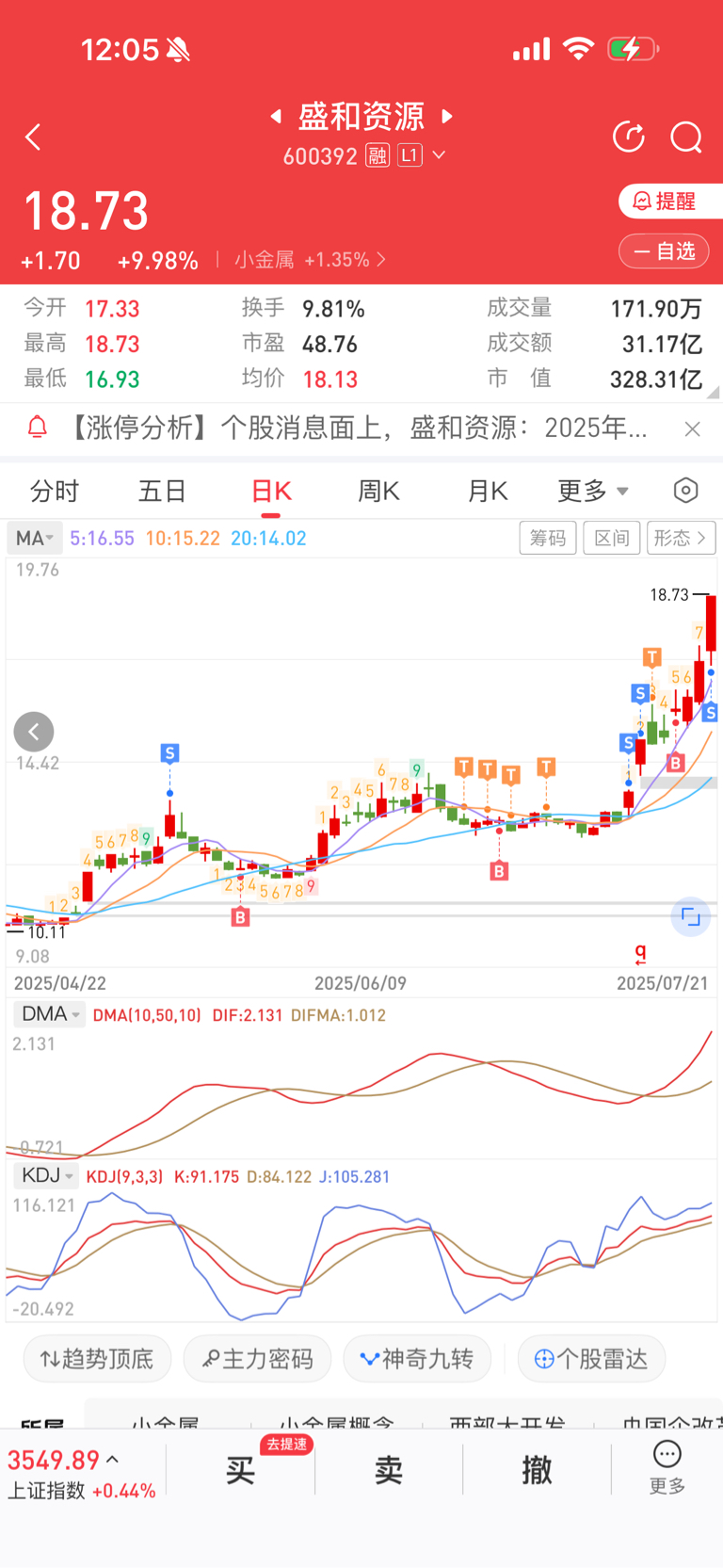Select the 日K tab

[x=271, y=491]
